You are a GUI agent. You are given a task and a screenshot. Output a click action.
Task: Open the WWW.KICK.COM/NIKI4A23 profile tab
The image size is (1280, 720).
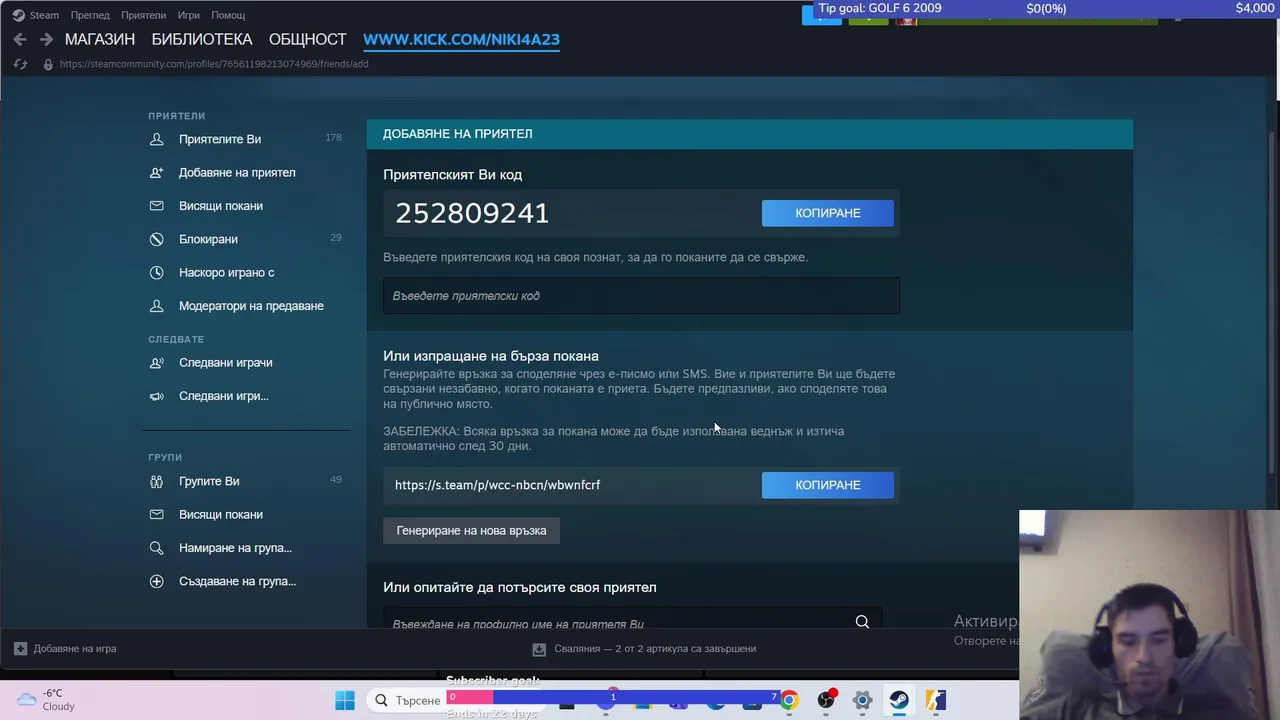point(461,39)
